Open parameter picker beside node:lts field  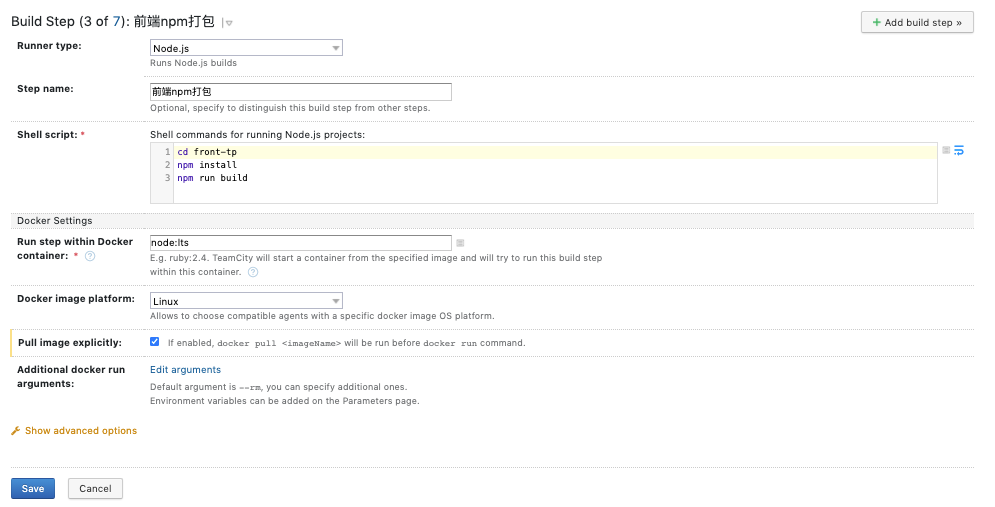coord(460,242)
